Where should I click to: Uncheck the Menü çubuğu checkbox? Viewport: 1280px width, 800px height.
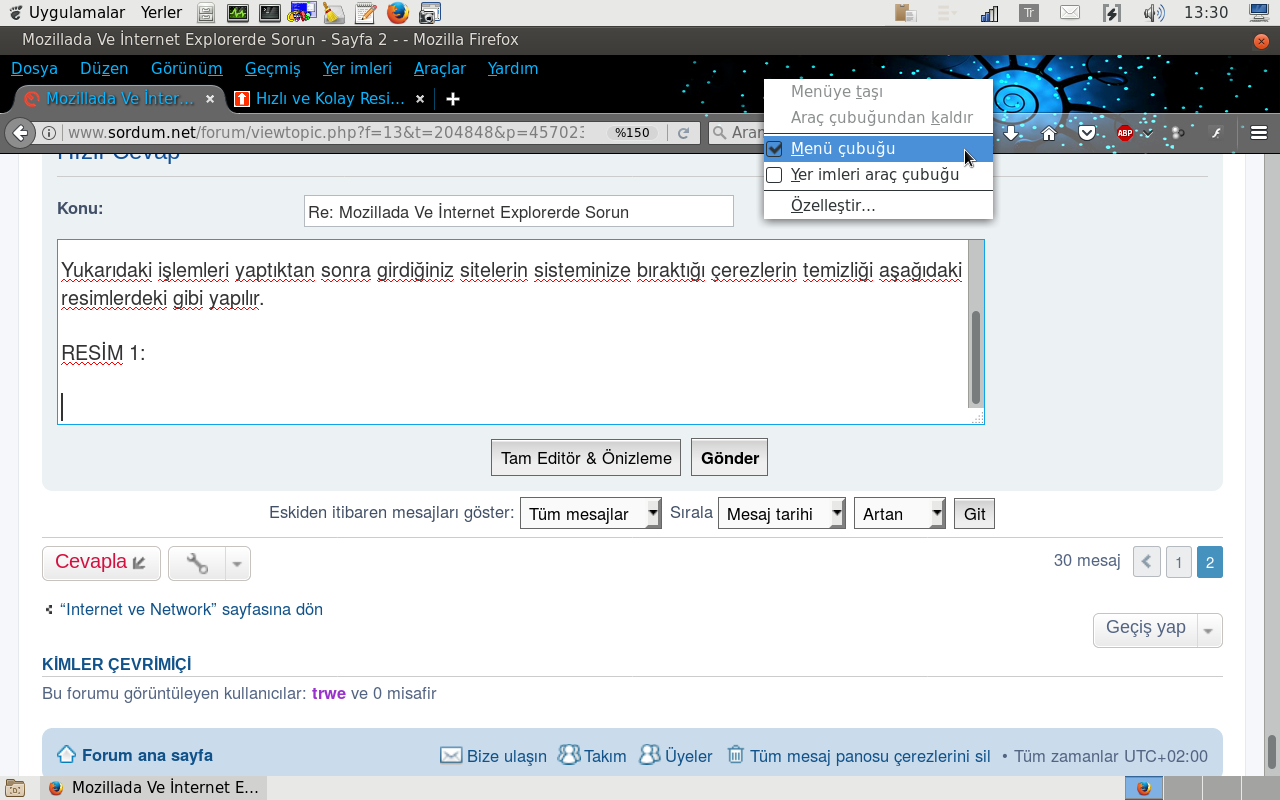tap(774, 149)
